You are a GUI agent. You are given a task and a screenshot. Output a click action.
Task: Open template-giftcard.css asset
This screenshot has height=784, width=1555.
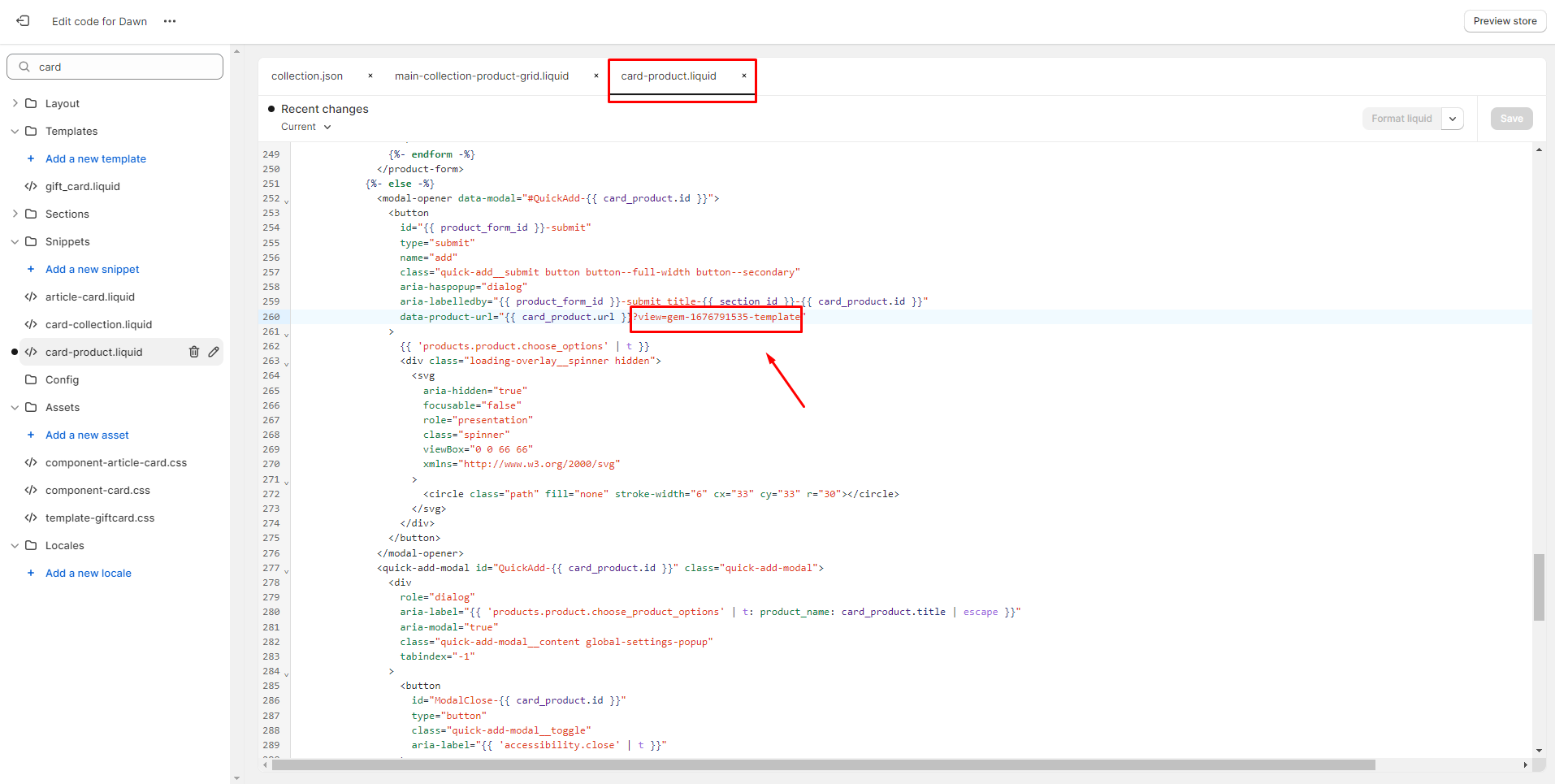click(x=100, y=518)
